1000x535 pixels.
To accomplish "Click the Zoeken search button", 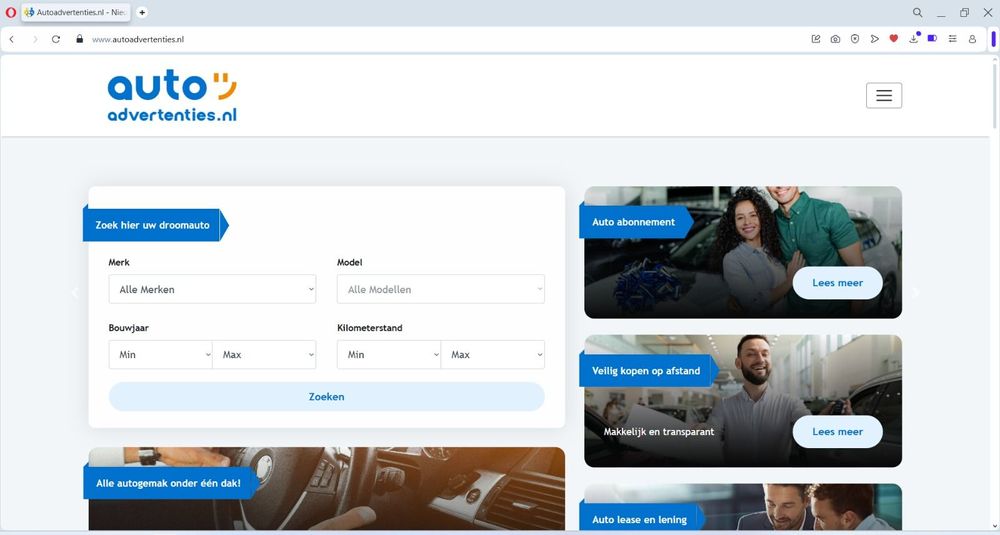I will [x=327, y=397].
